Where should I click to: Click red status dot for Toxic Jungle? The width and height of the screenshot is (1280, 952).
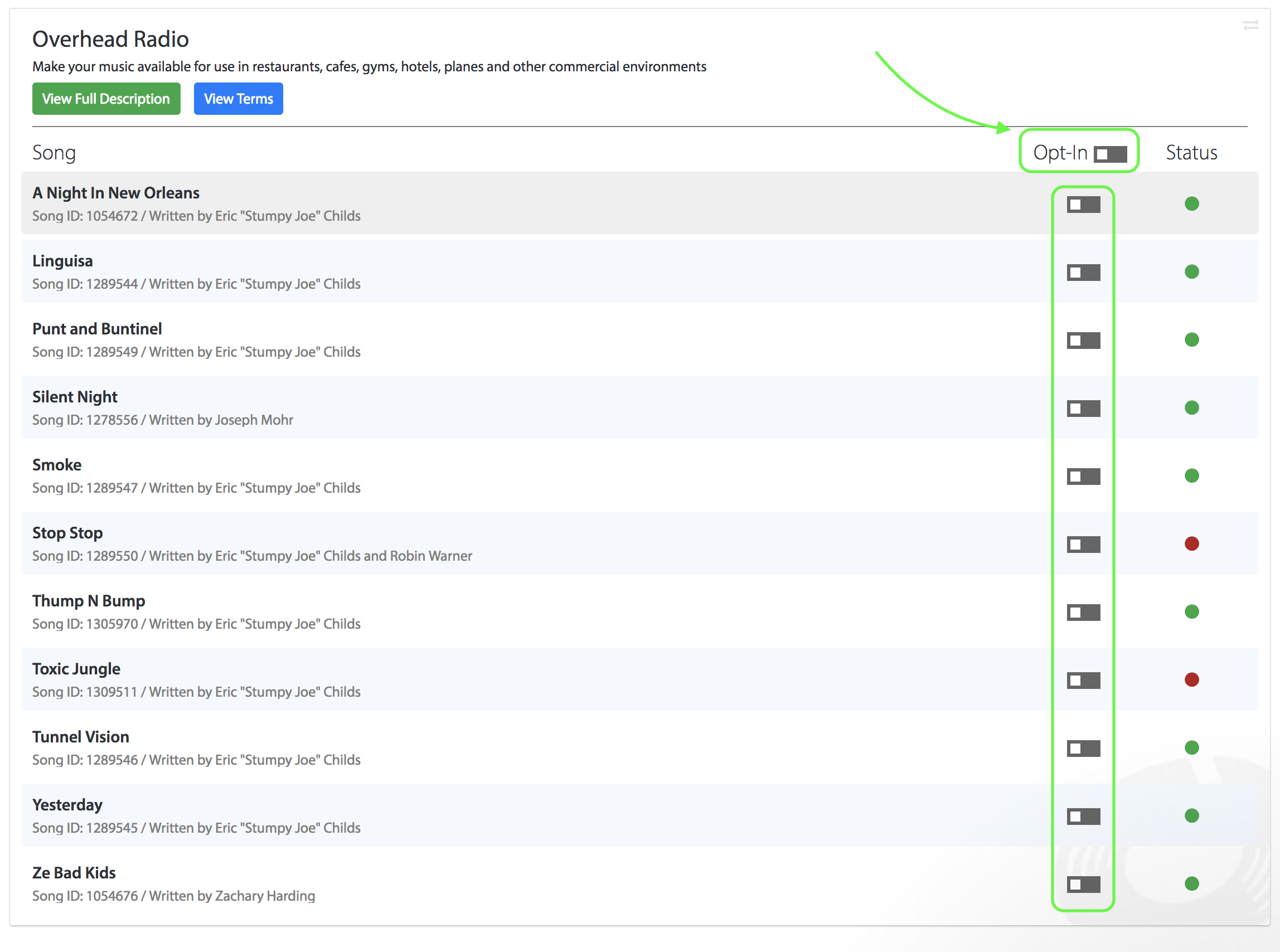coord(1191,679)
